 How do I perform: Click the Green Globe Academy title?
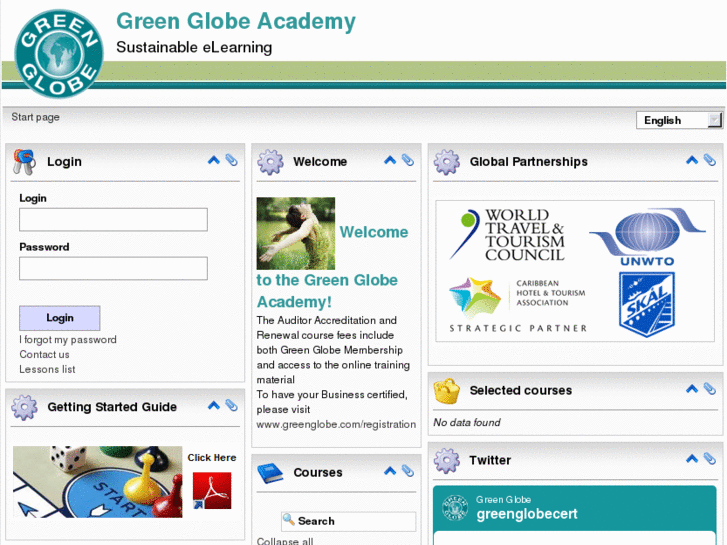236,21
